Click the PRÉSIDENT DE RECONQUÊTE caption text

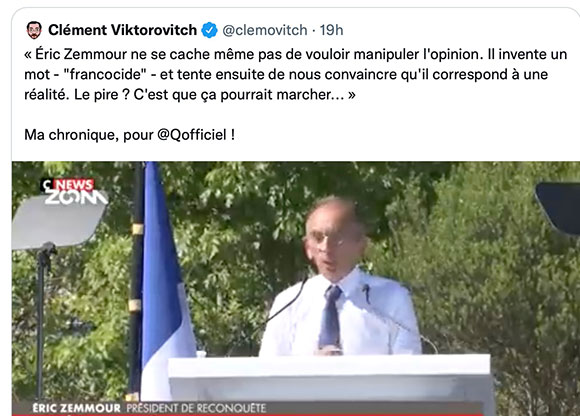tap(196, 408)
